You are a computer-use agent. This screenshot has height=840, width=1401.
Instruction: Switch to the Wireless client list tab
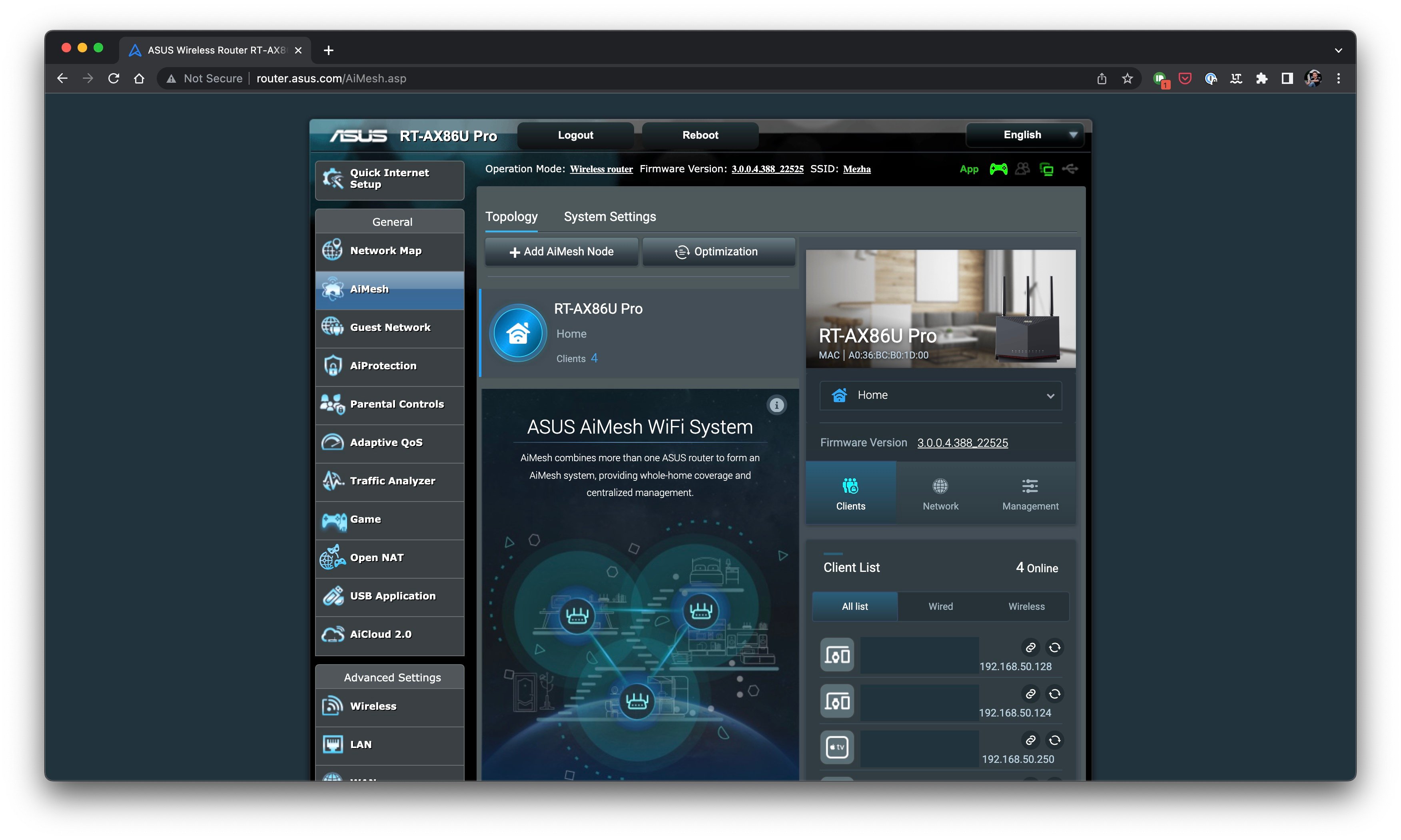pos(1025,606)
